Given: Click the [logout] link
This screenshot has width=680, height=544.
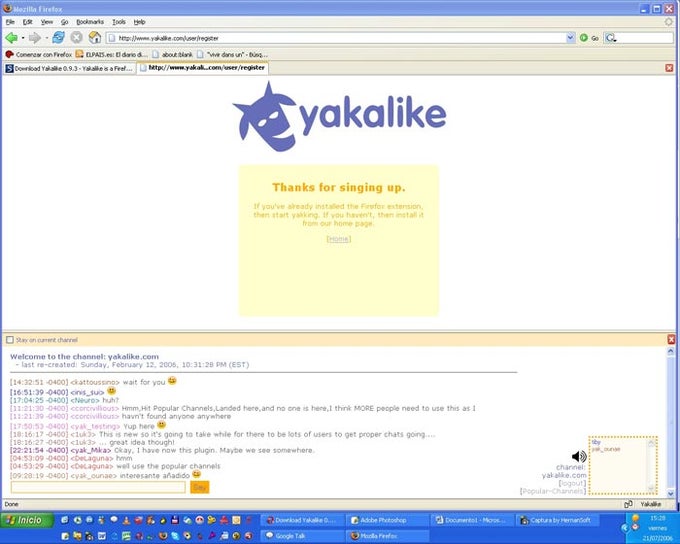Looking at the screenshot, I should pyautogui.click(x=572, y=483).
